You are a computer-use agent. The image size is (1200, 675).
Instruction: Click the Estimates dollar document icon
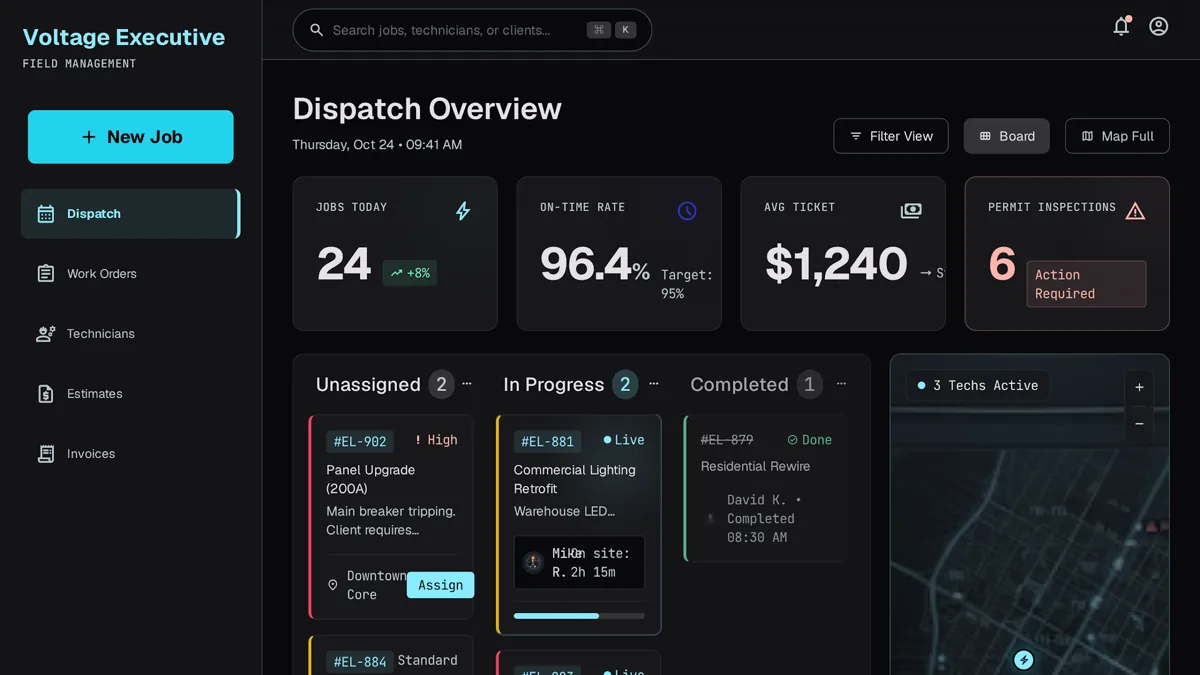[x=46, y=394]
